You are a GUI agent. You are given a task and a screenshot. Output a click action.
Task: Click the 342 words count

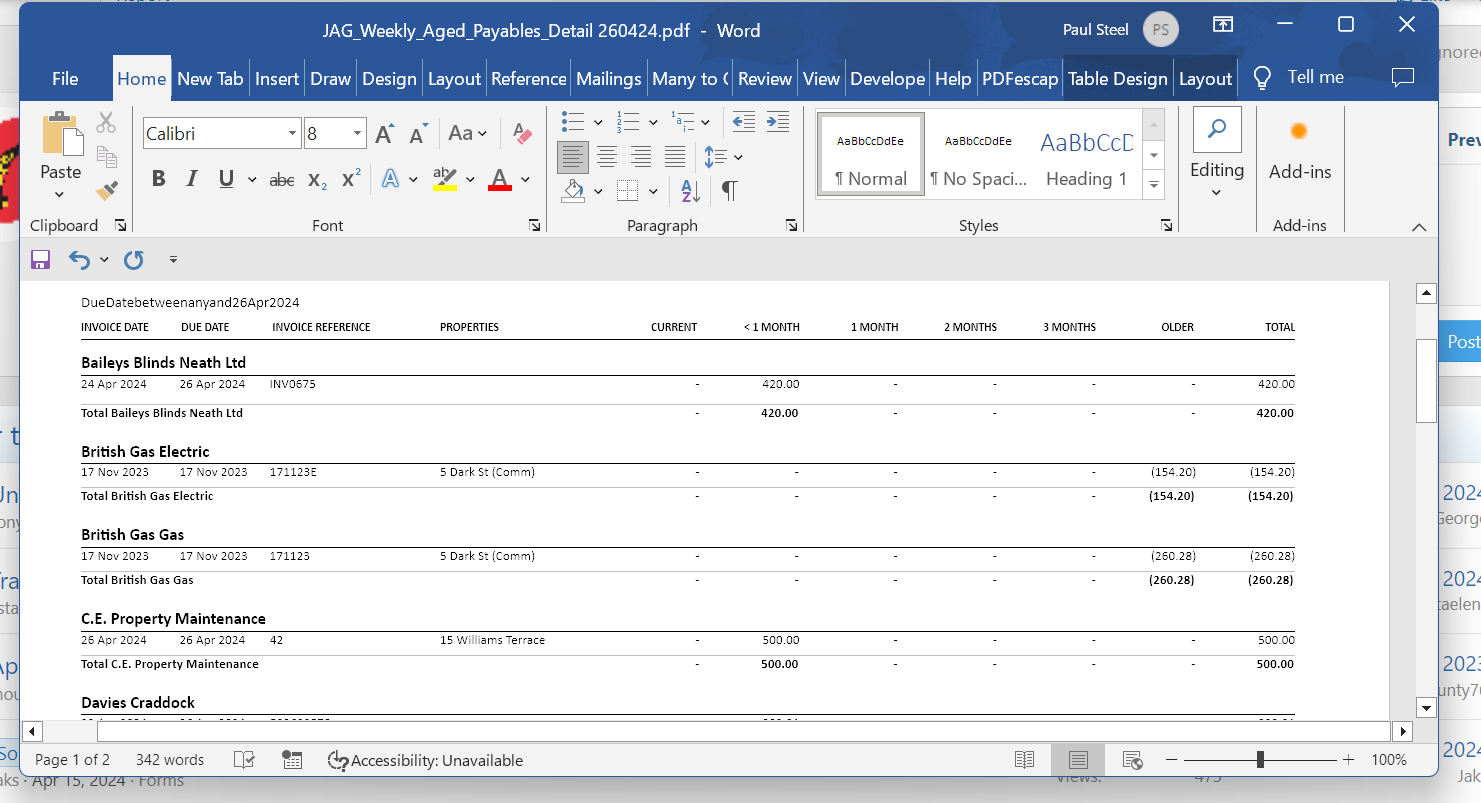(x=170, y=760)
